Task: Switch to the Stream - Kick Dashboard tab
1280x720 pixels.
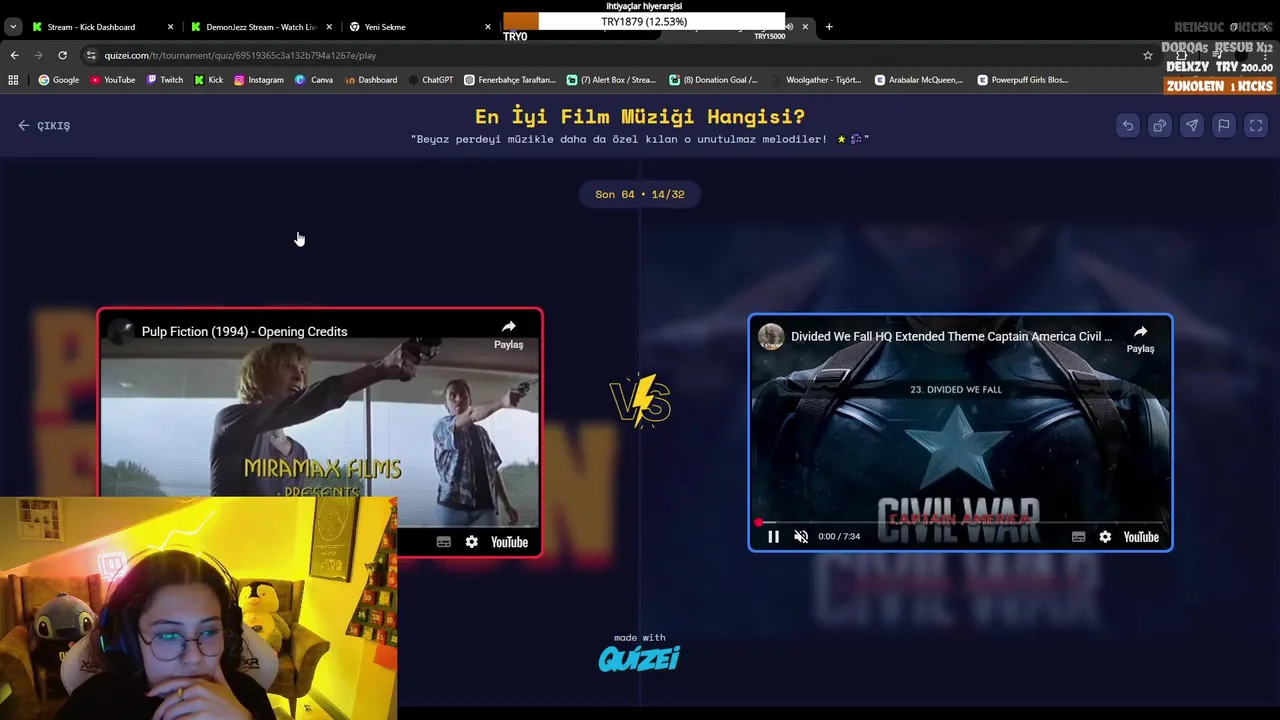Action: pos(102,27)
